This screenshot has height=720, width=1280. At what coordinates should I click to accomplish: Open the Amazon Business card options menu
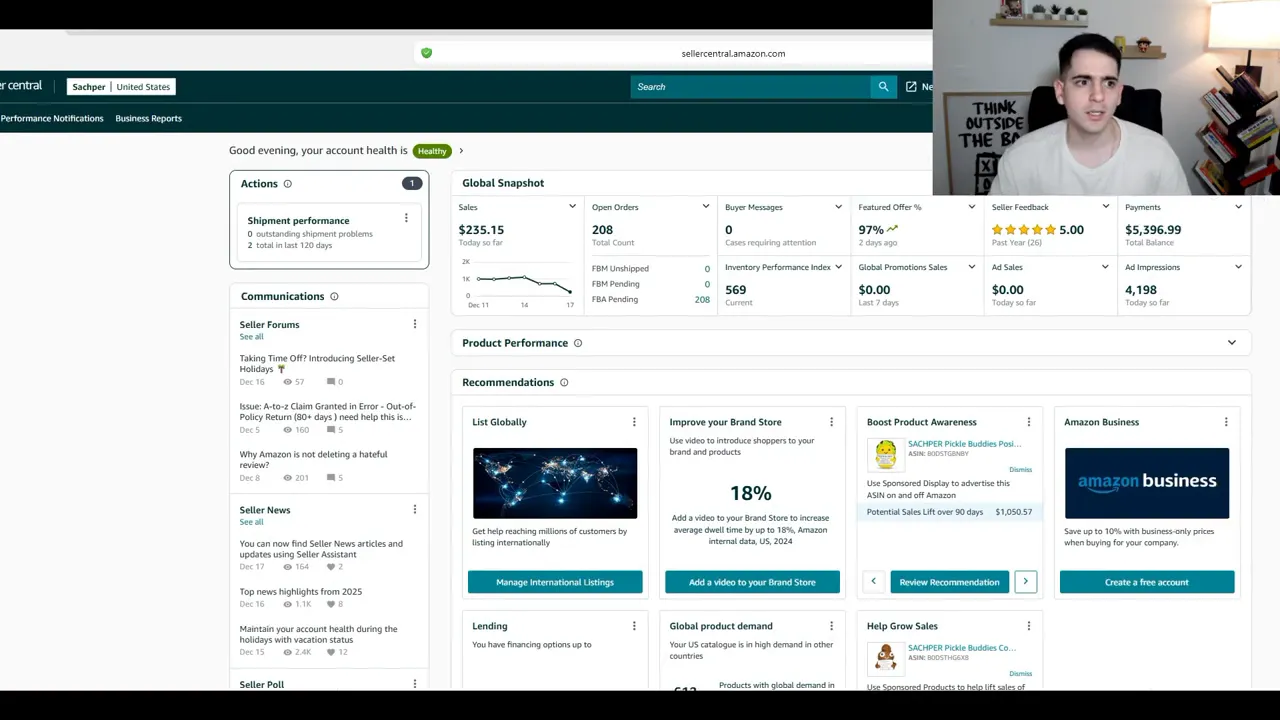coord(1226,422)
